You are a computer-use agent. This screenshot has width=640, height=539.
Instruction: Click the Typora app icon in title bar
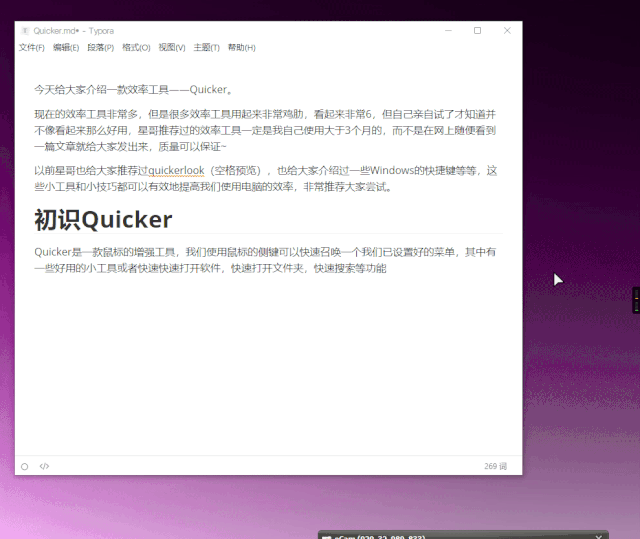(x=25, y=31)
